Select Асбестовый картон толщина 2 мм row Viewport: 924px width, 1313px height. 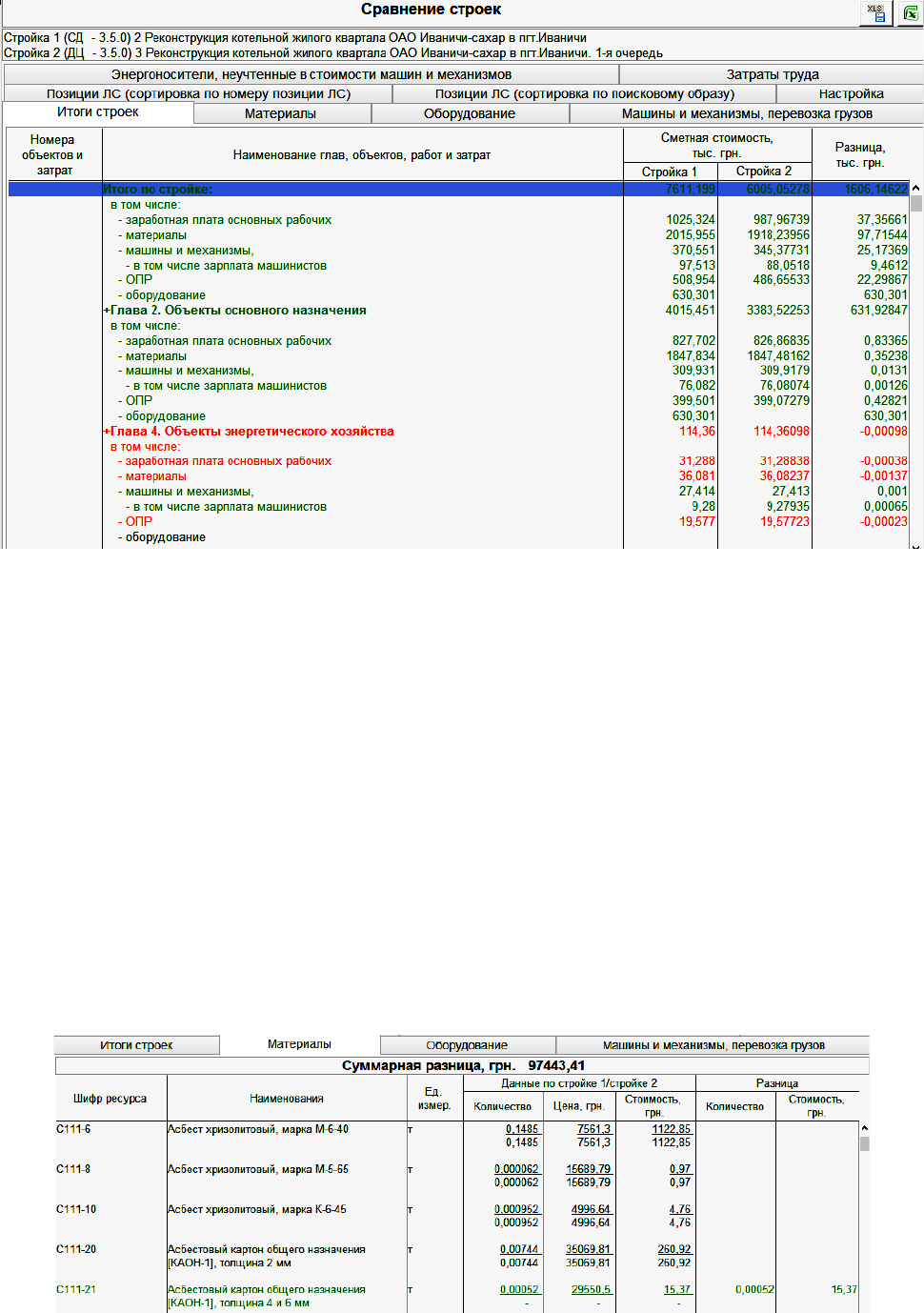pos(267,1256)
